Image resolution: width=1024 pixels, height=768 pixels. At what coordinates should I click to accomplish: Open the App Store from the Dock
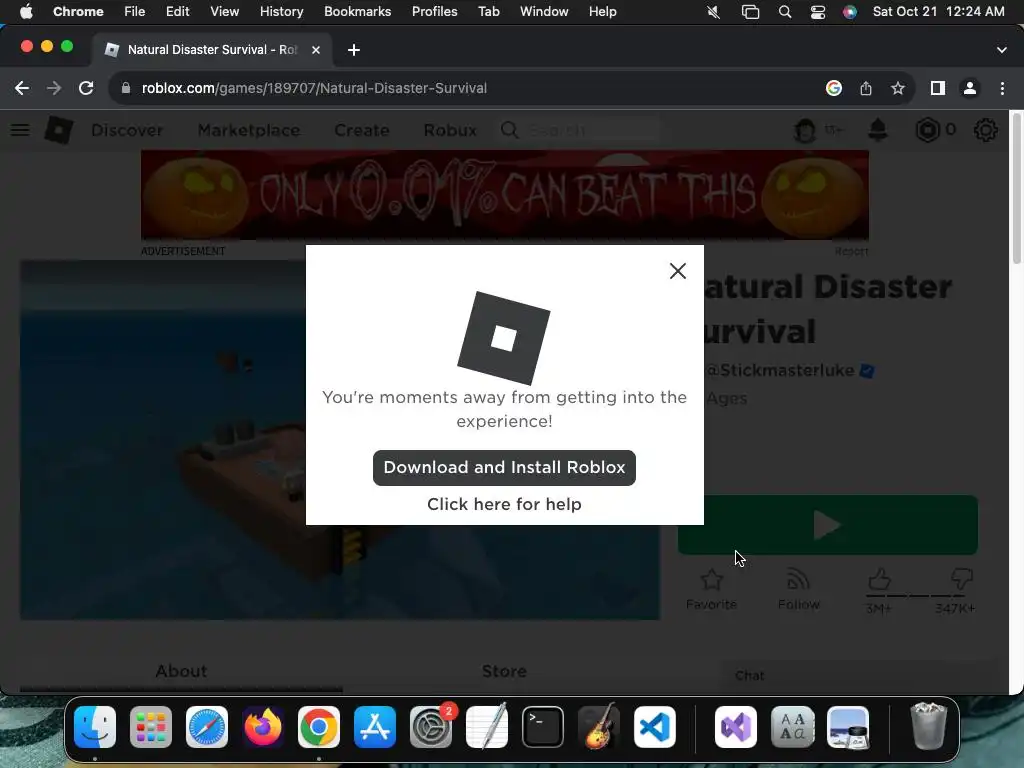375,727
